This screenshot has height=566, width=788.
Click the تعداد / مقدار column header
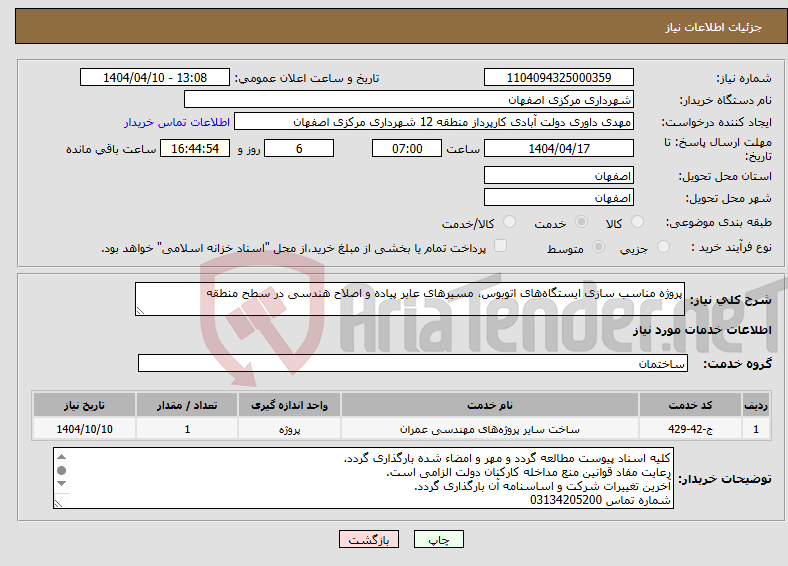[x=187, y=405]
